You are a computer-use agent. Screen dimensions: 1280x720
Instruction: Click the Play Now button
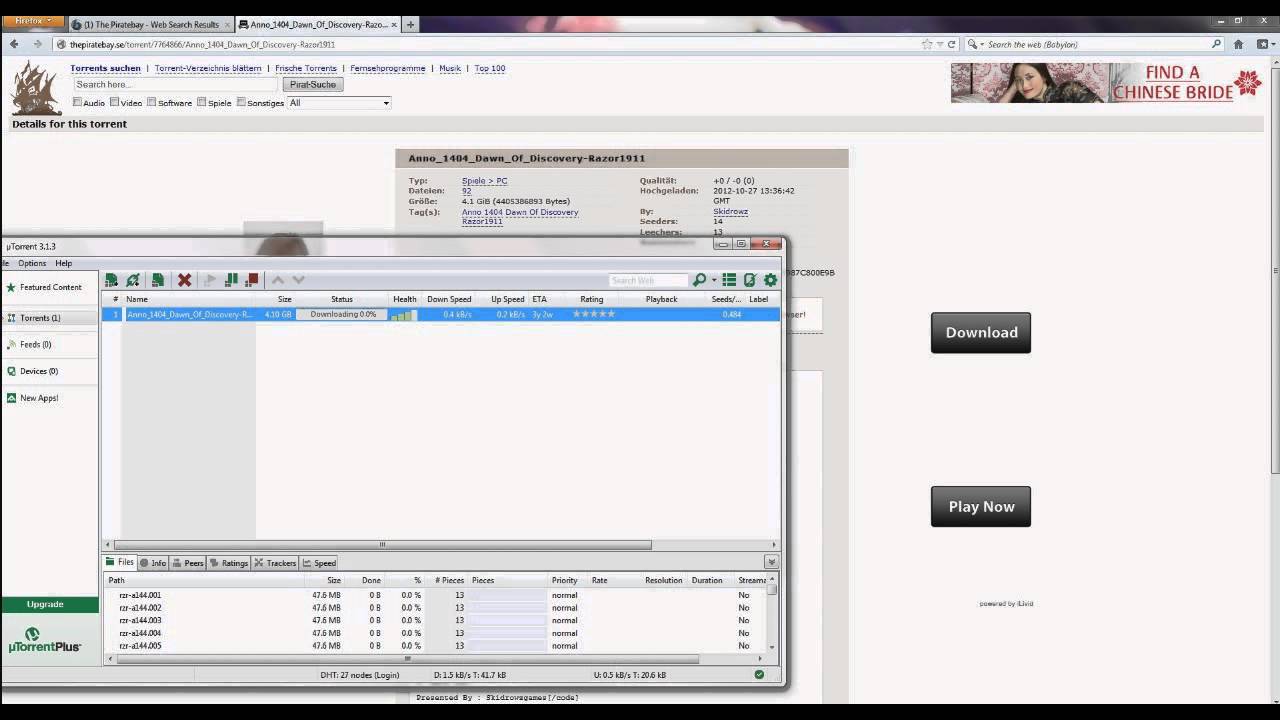(x=981, y=506)
